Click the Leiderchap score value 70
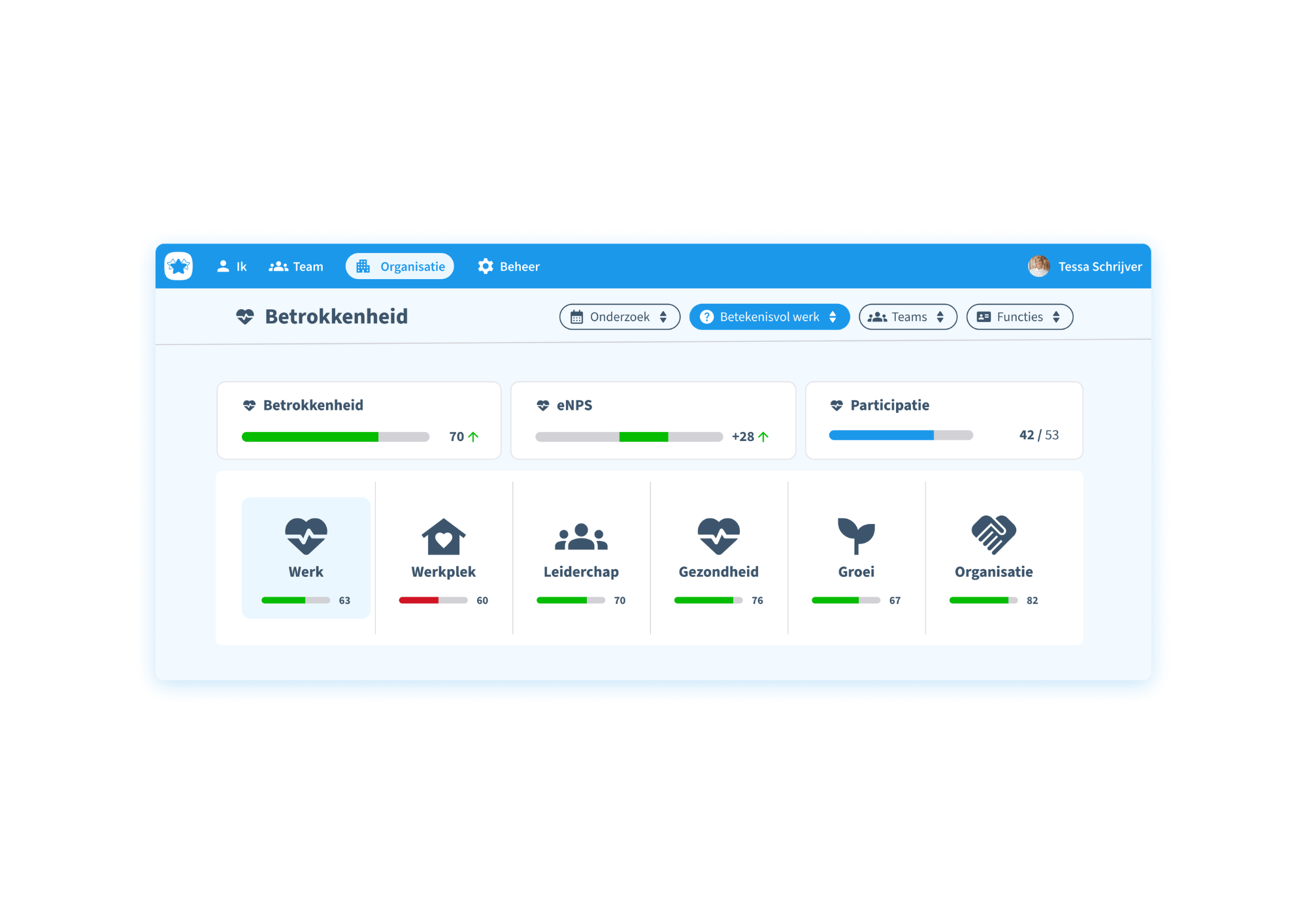The width and height of the screenshot is (1307, 924). coord(620,601)
